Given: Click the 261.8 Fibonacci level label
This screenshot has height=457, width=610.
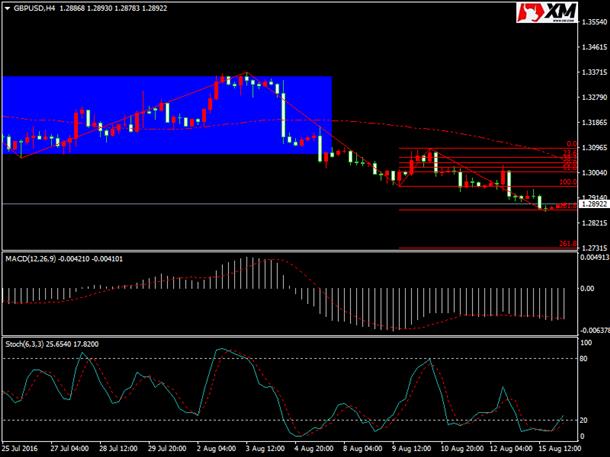Looking at the screenshot, I should 567,243.
